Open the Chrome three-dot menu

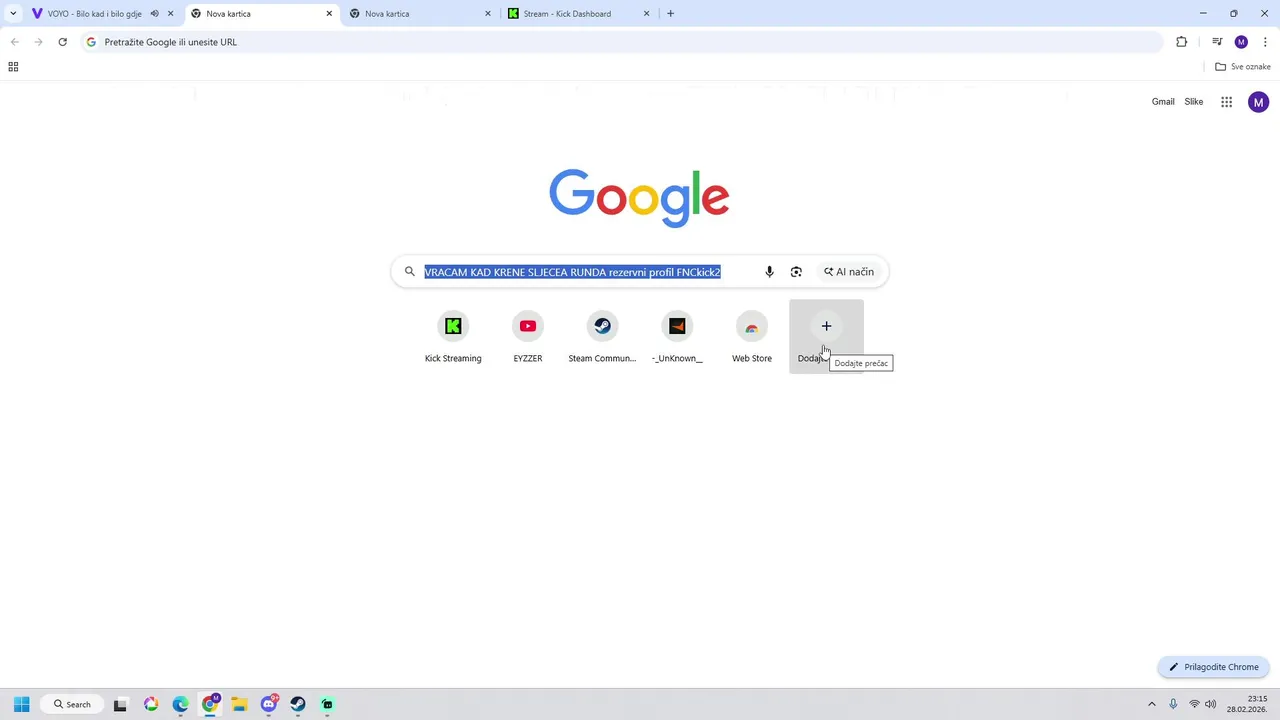[x=1265, y=42]
